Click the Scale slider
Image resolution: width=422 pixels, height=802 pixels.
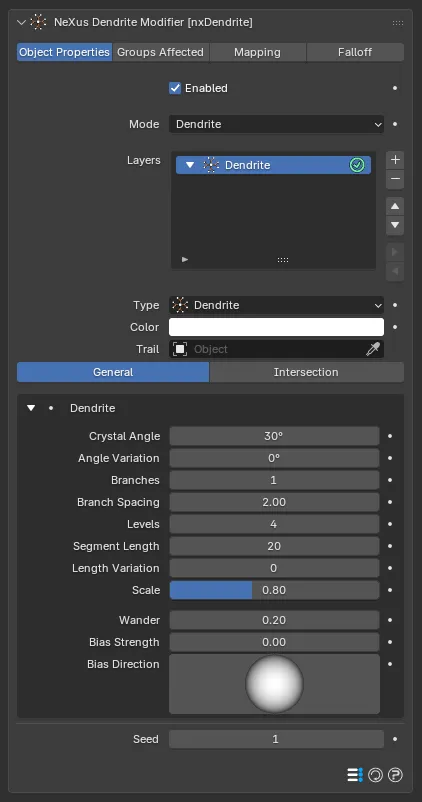(274, 590)
